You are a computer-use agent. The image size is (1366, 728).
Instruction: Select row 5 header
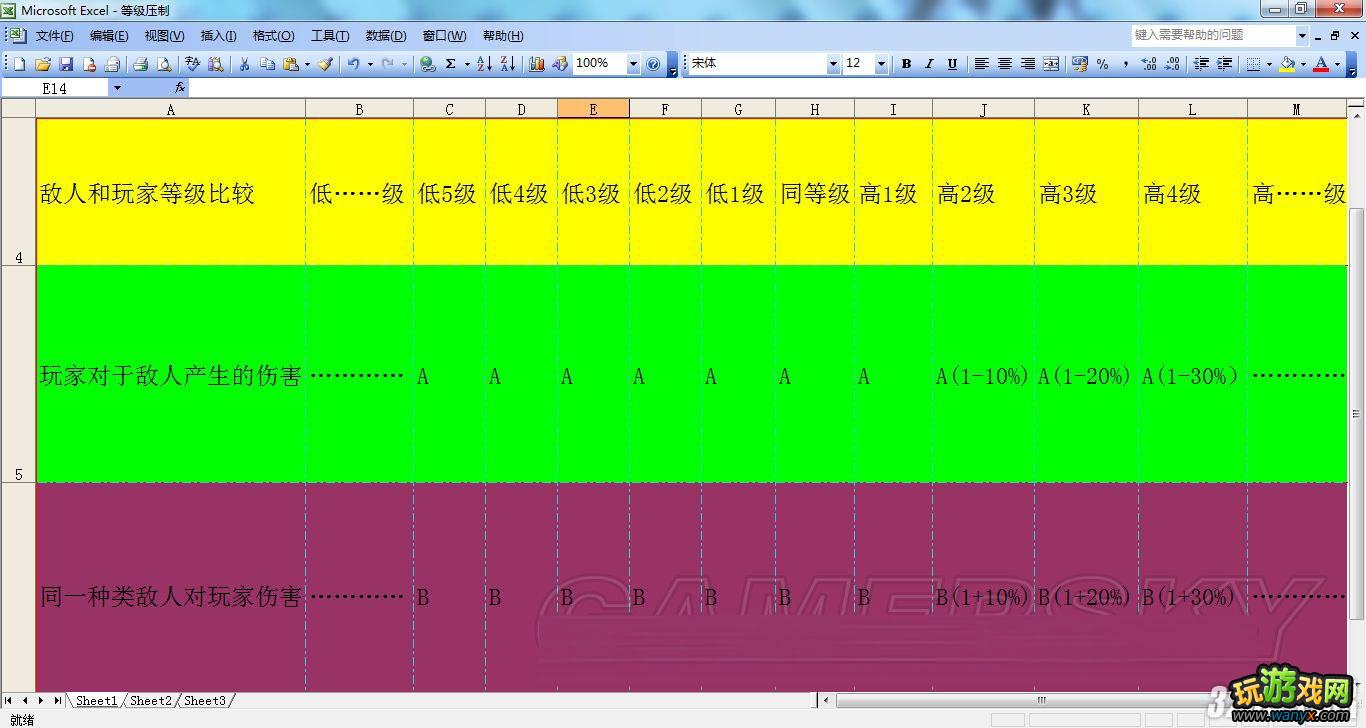coord(18,374)
